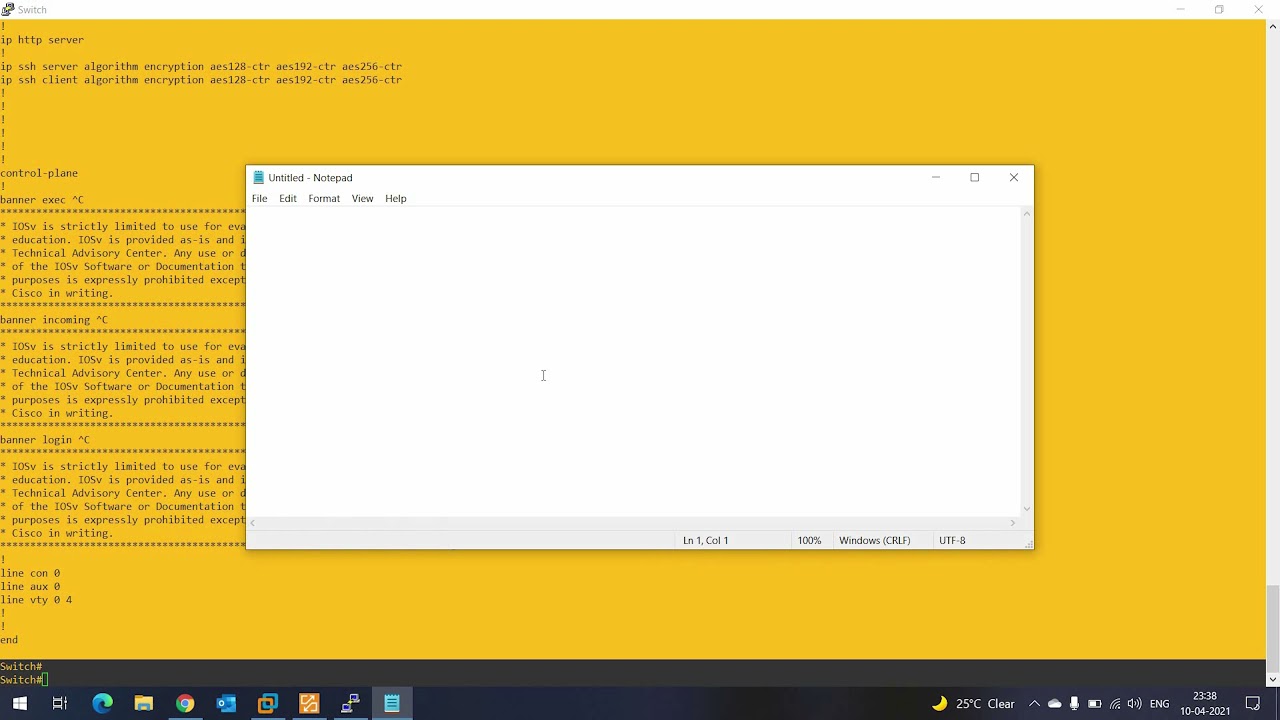Open Notepad Edit menu
Image resolution: width=1280 pixels, height=720 pixels.
(x=288, y=198)
